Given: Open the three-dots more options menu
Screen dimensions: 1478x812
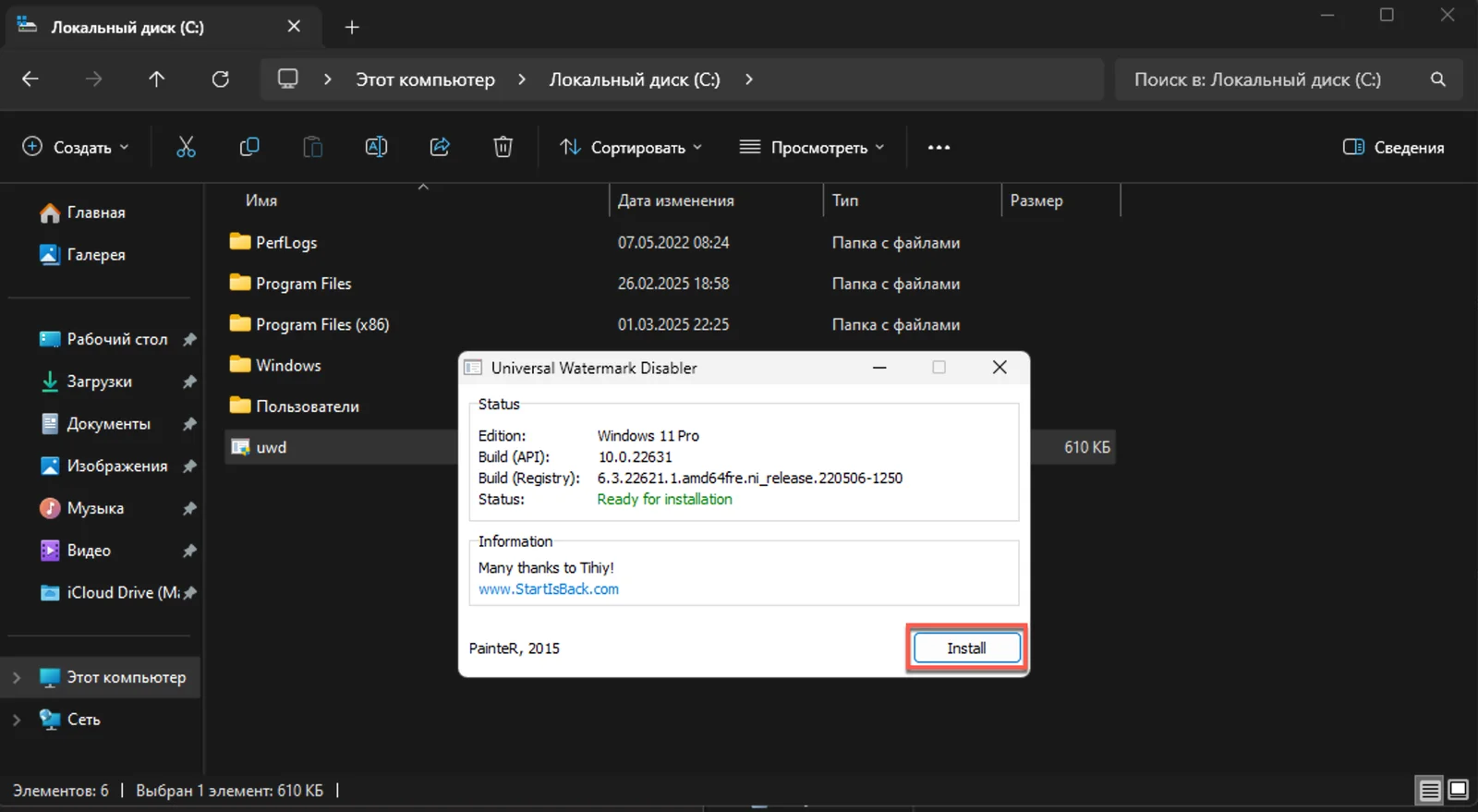Looking at the screenshot, I should pyautogui.click(x=939, y=147).
